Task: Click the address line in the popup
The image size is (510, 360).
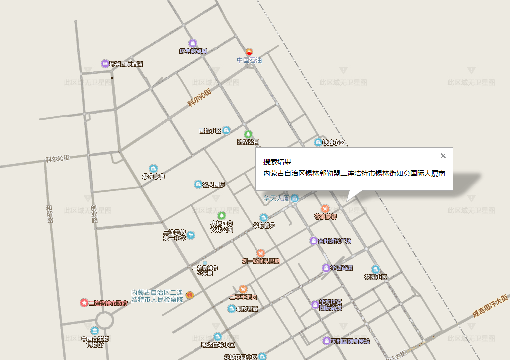Action: click(354, 173)
